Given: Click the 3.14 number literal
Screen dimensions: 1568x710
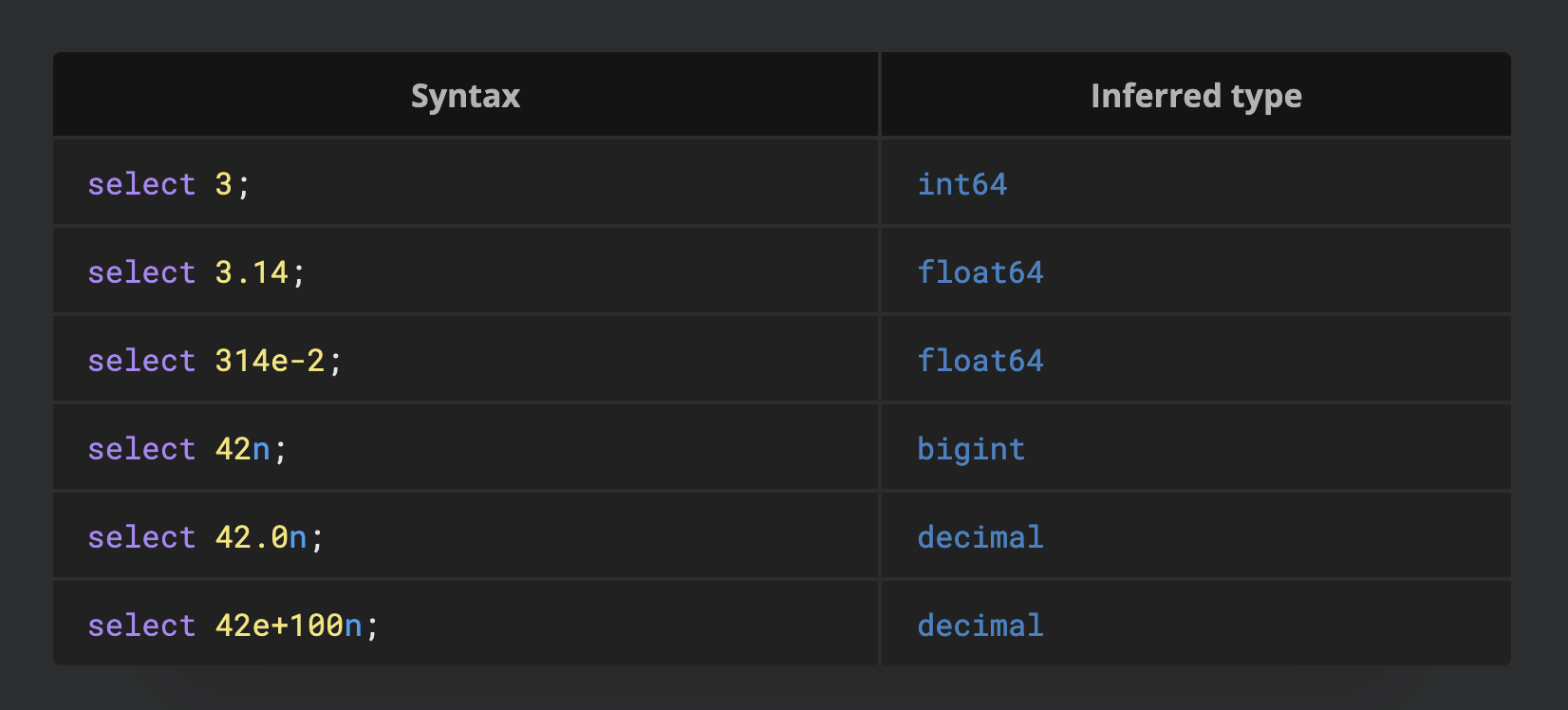Looking at the screenshot, I should (x=252, y=272).
